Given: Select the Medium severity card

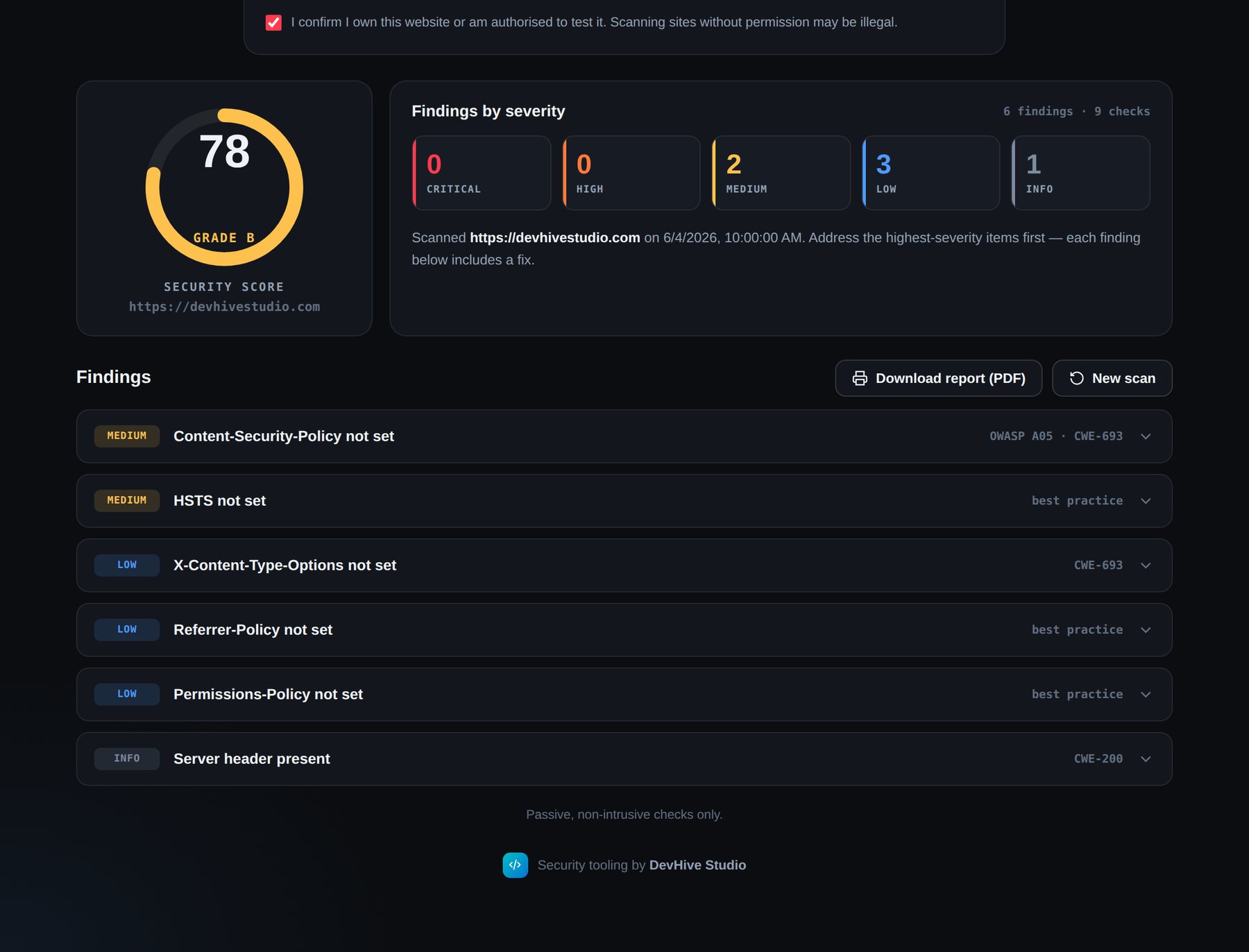Looking at the screenshot, I should click(x=781, y=173).
